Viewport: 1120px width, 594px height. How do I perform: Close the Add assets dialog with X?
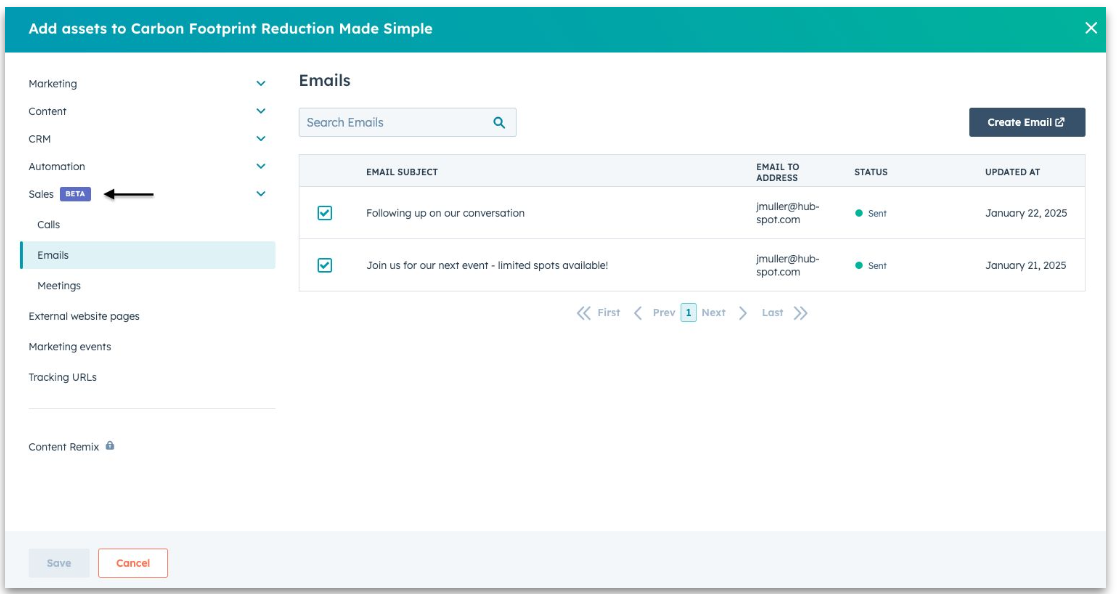(1091, 28)
